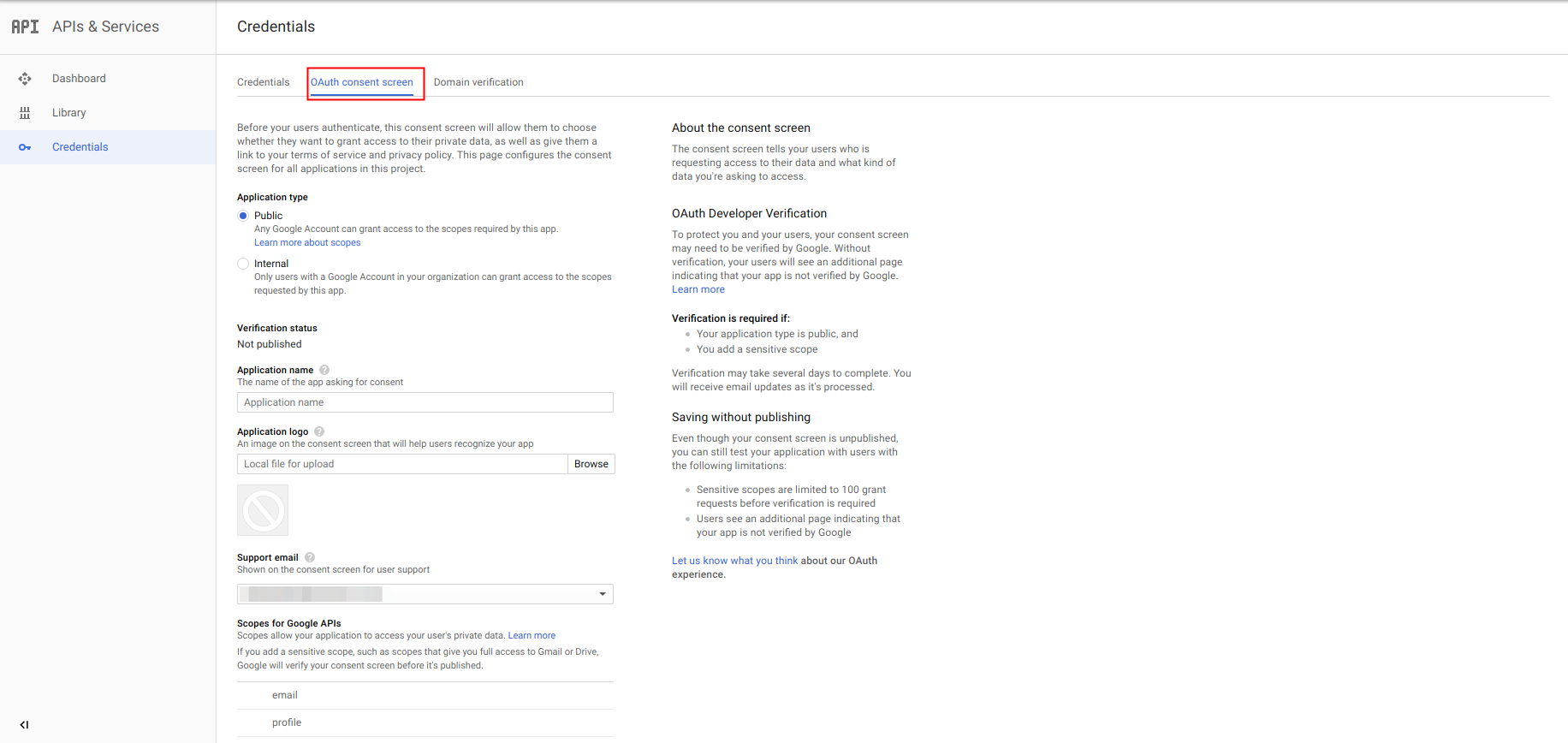Click the Application type label

point(272,197)
